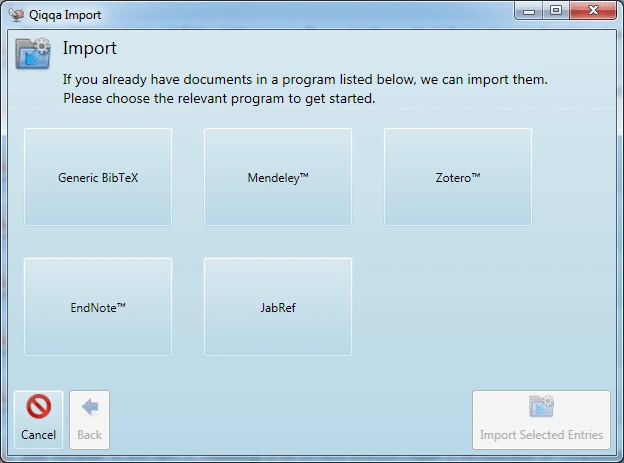Viewport: 624px width, 463px height.
Task: Select Mendeley™ as the import source
Action: [x=278, y=177]
